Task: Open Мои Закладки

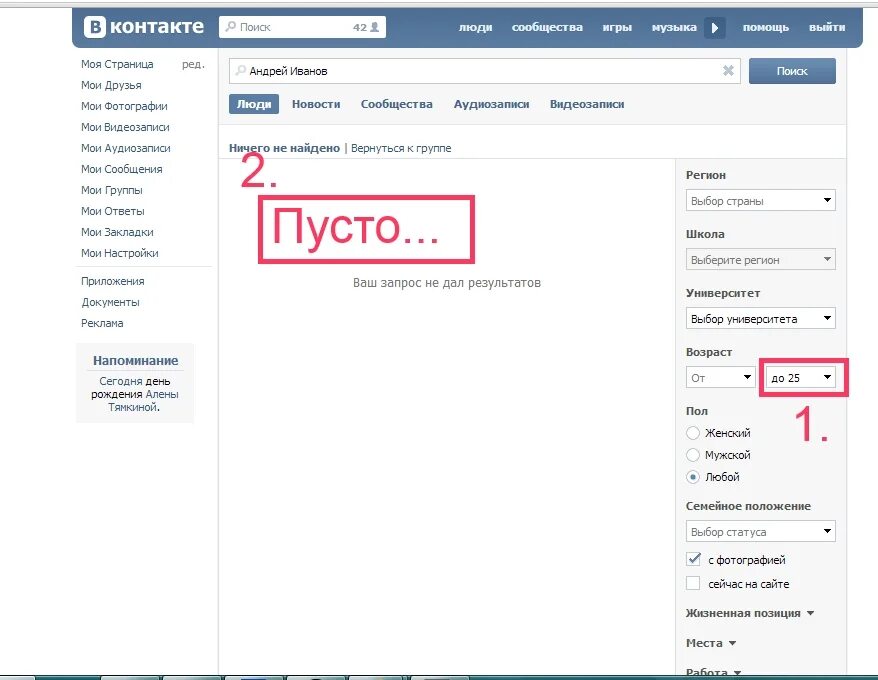Action: pos(117,232)
